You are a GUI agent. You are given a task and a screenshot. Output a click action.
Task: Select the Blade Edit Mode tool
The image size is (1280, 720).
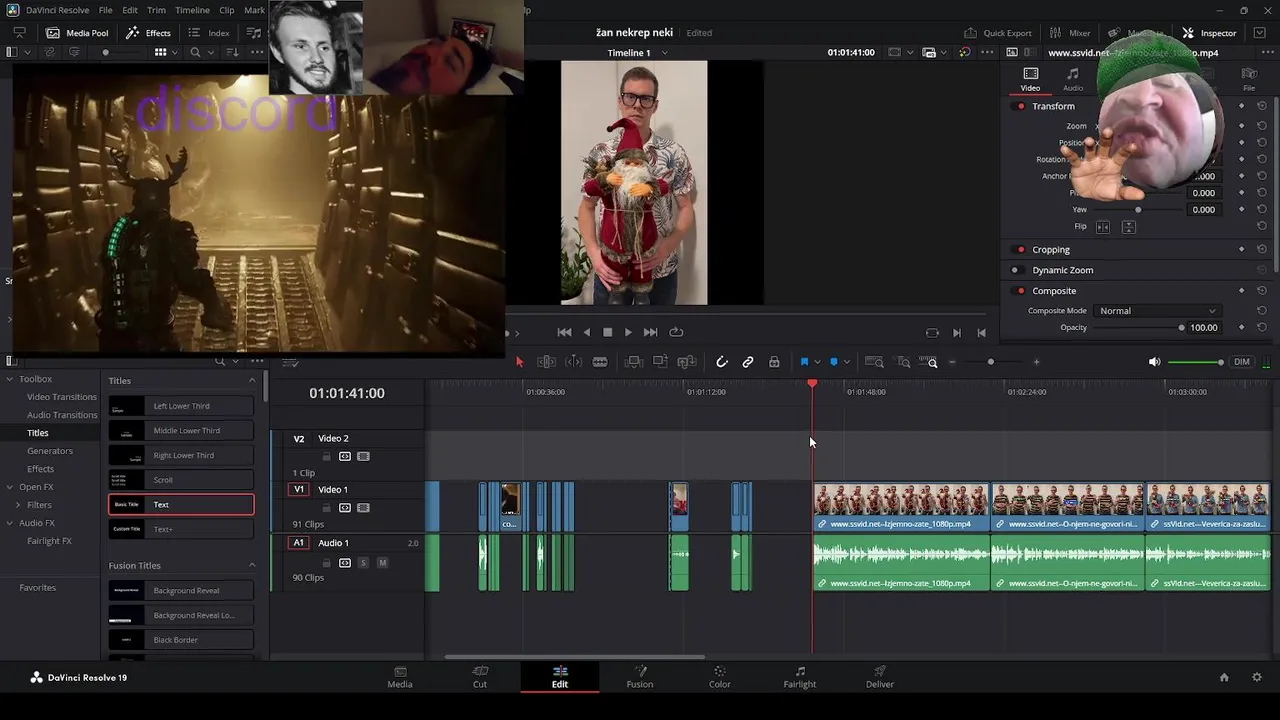[600, 362]
